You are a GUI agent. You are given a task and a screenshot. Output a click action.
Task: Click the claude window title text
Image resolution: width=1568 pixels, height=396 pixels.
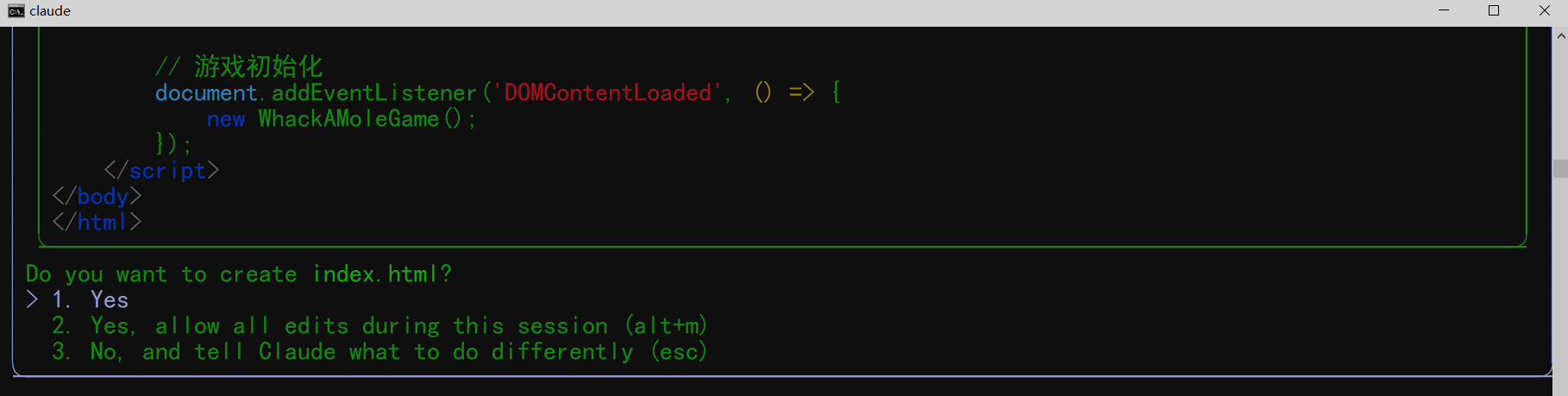50,11
